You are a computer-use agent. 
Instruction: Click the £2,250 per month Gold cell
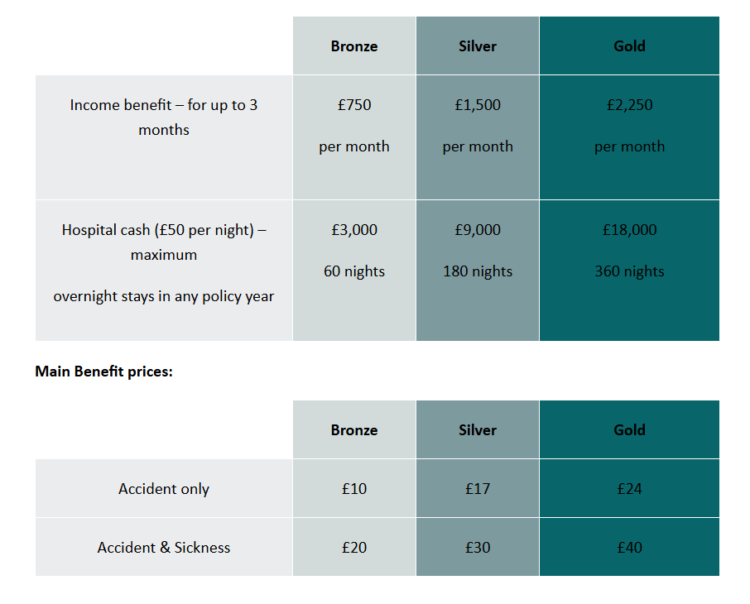629,125
